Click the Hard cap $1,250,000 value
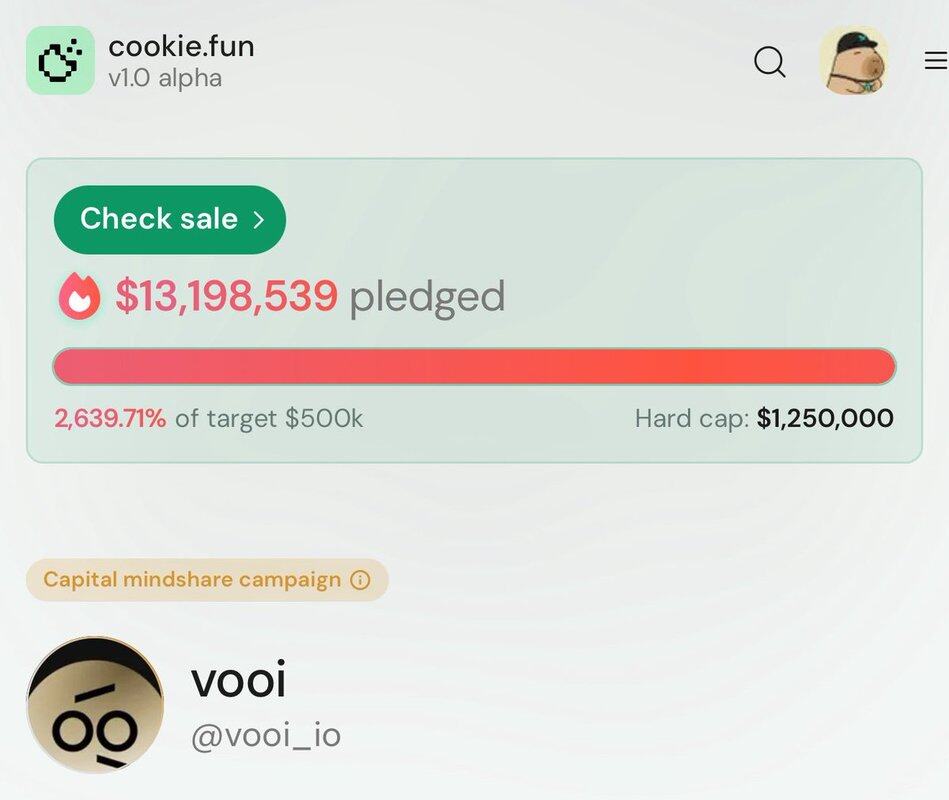Screen dimensions: 949x800 825,418
